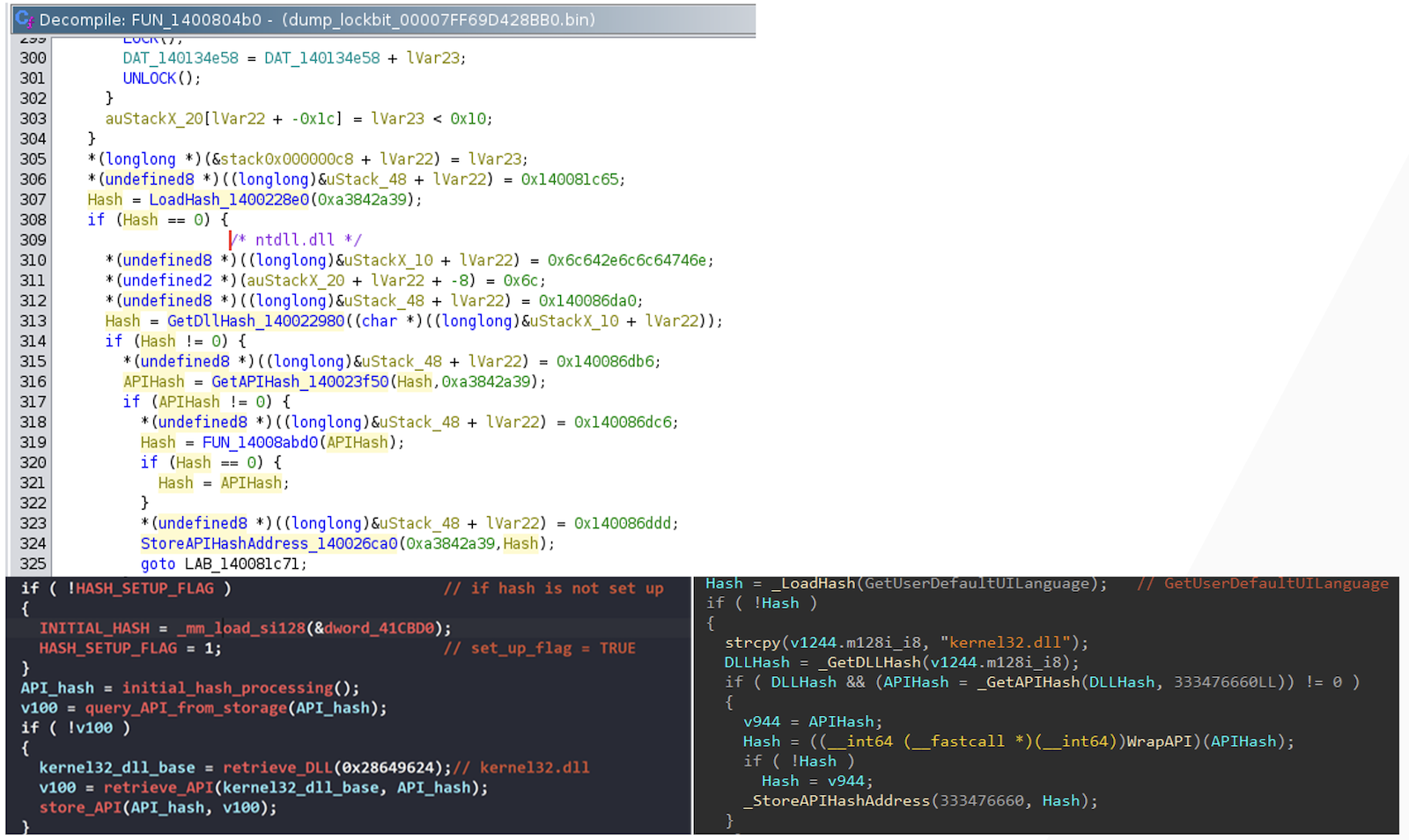Select the APIHash variable on line 316
The height and width of the screenshot is (840, 1409).
[x=152, y=381]
